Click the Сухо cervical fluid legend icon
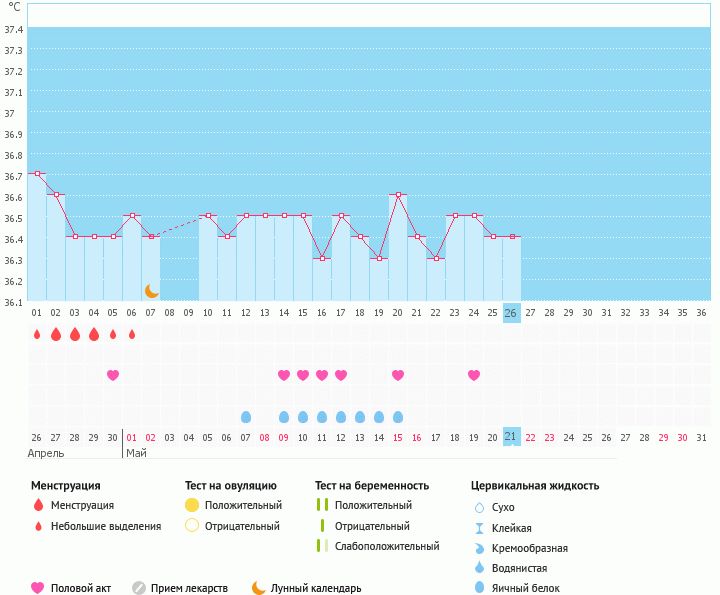The height and width of the screenshot is (595, 720). click(479, 507)
